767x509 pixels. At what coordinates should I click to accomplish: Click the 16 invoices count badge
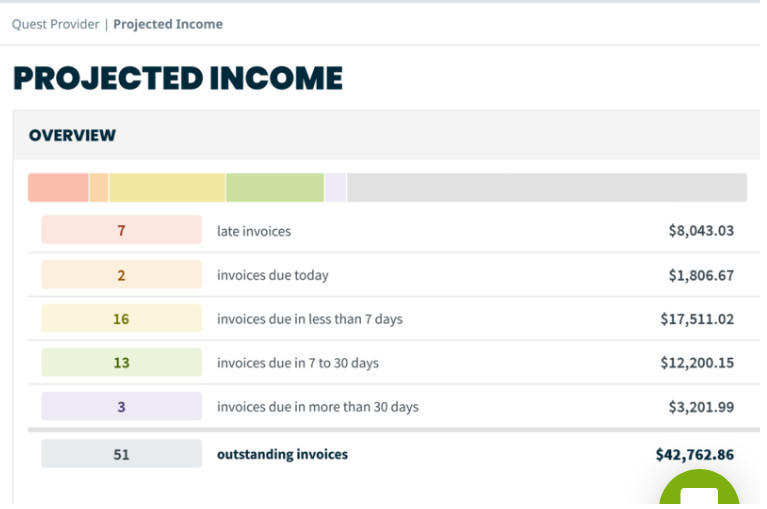tap(121, 318)
